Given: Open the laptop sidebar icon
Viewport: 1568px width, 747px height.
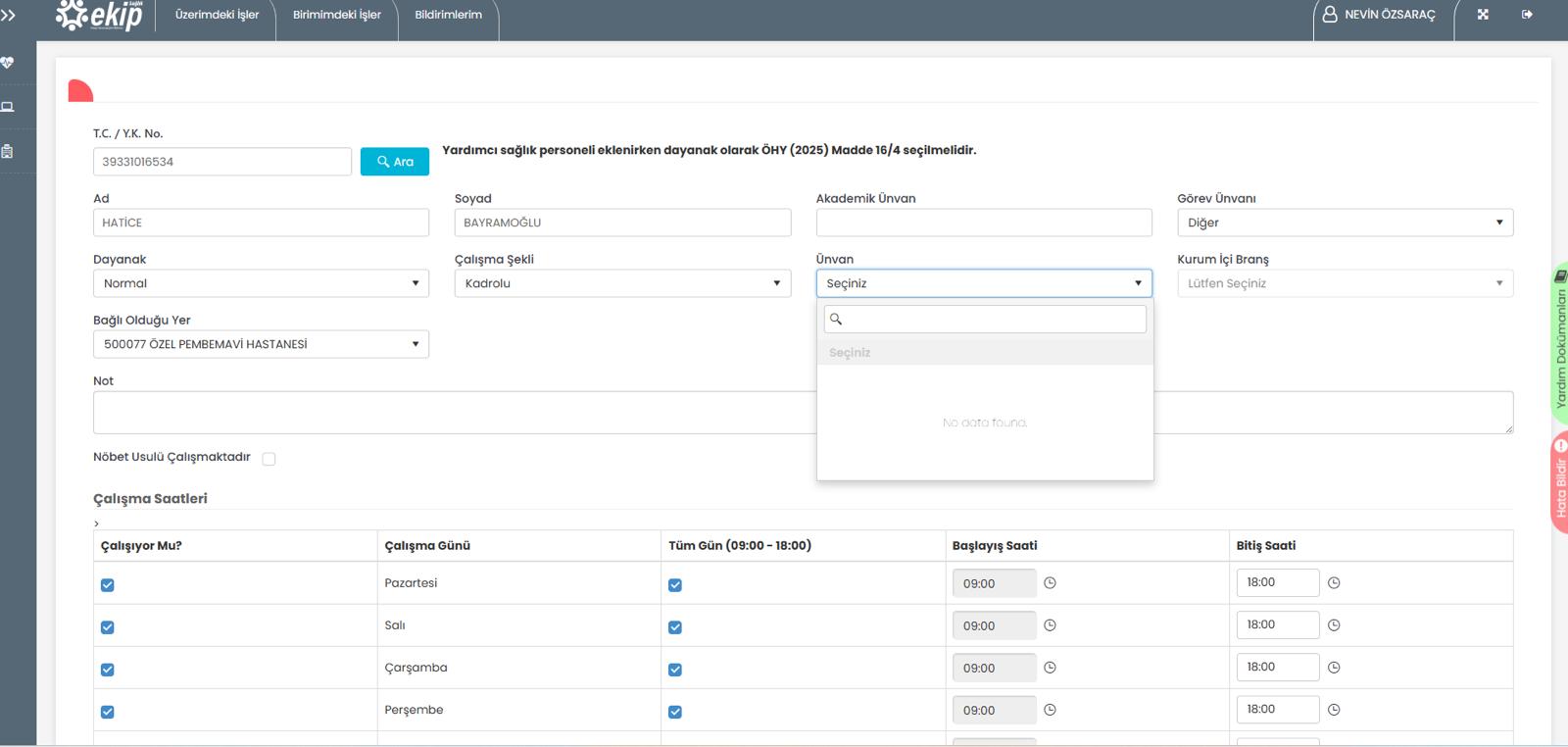Looking at the screenshot, I should point(8,107).
